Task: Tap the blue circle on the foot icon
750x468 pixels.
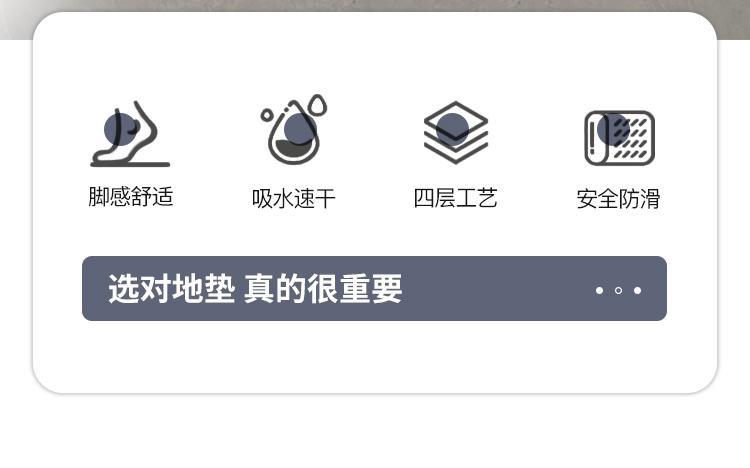Action: coord(120,129)
